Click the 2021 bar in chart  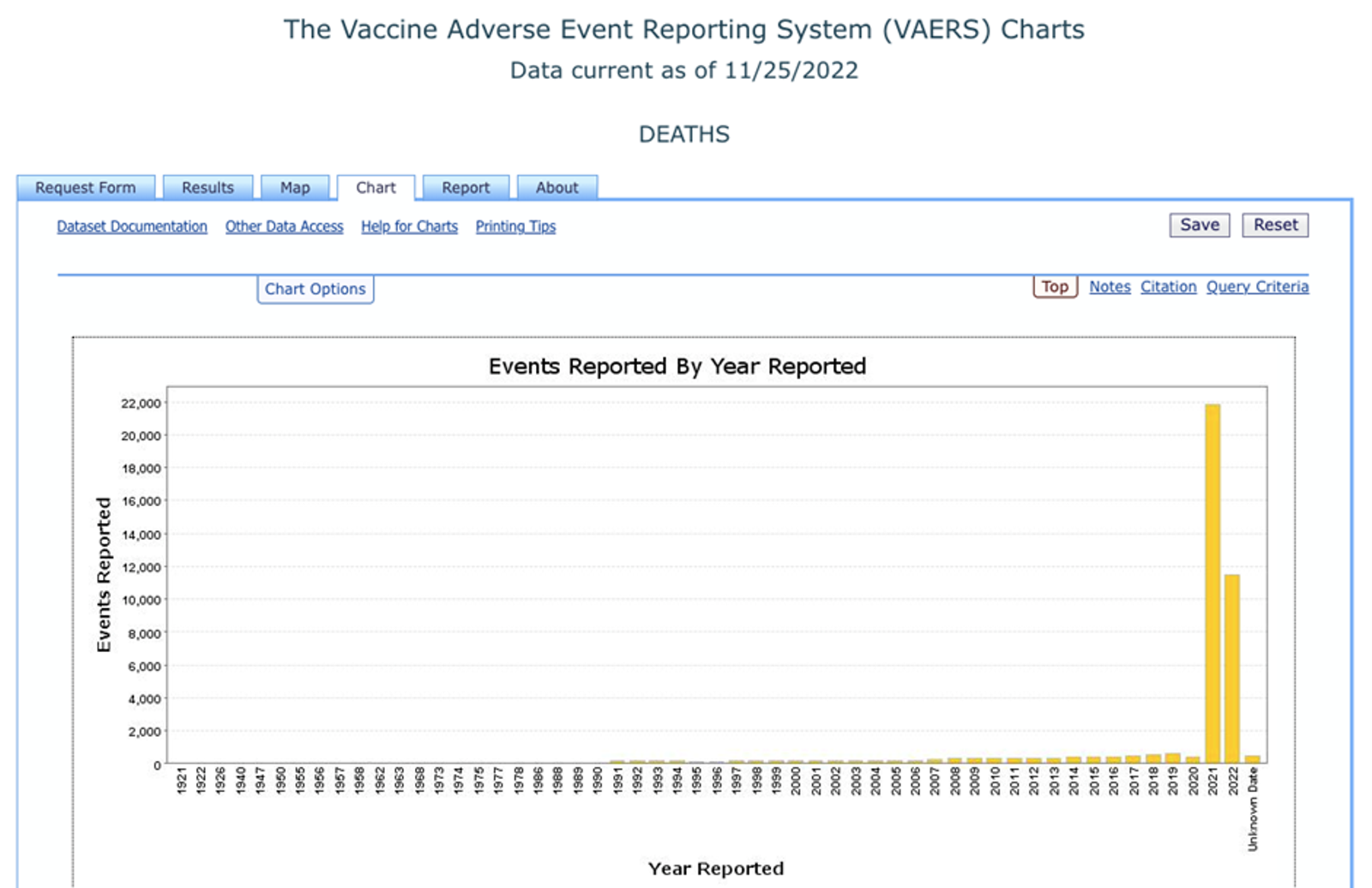click(1213, 583)
